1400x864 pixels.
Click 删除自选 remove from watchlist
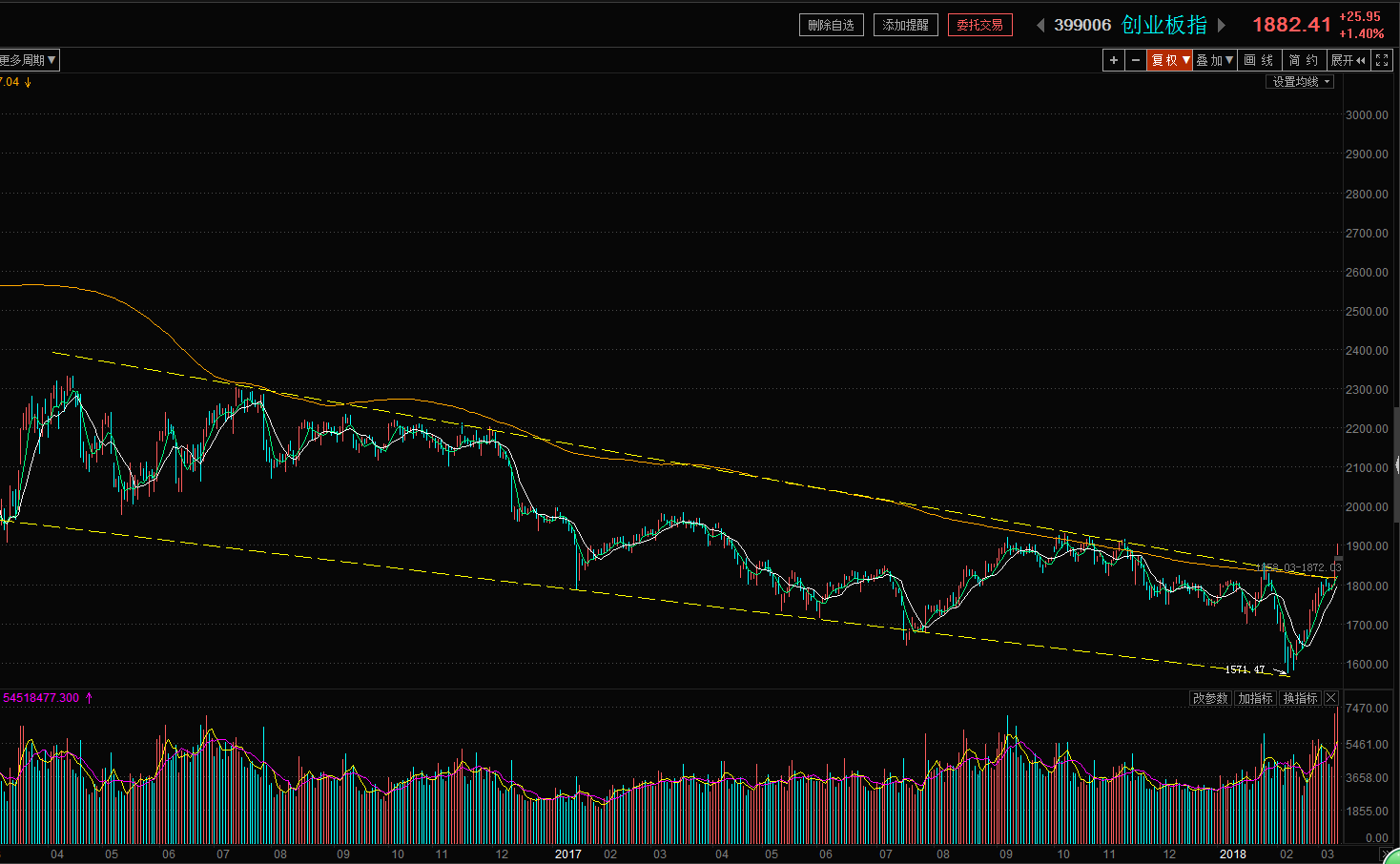coord(832,25)
